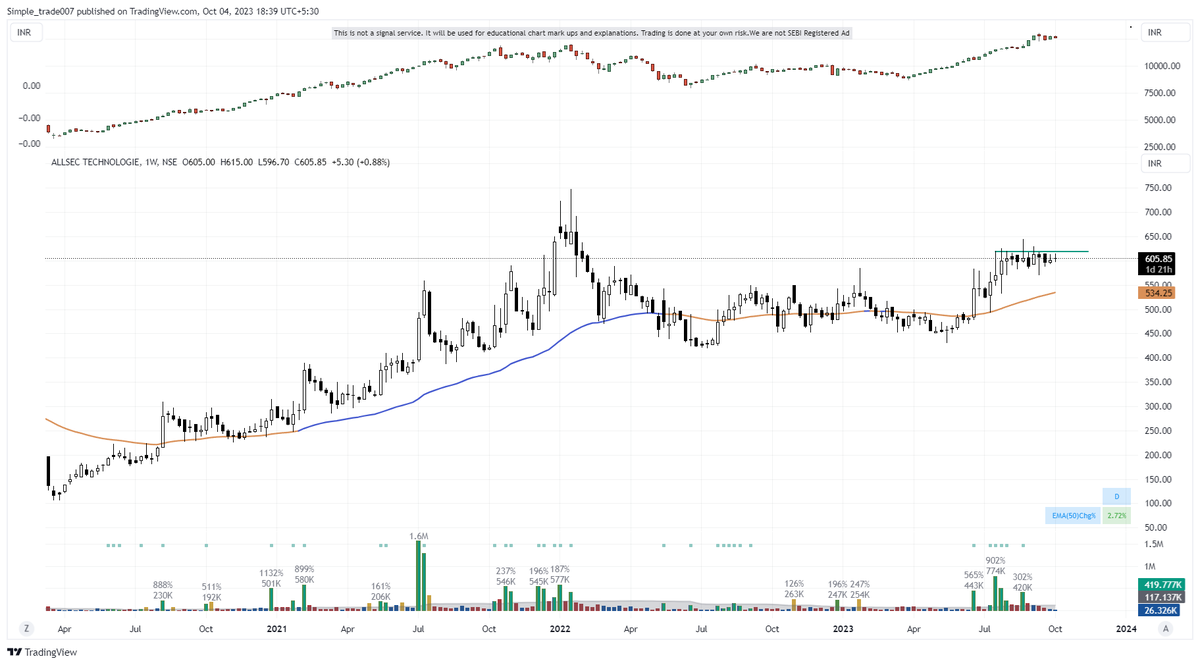Screen dimensions: 1200x665
Task: Open the INR selector above the 750.00 level
Action: [x=1166, y=163]
